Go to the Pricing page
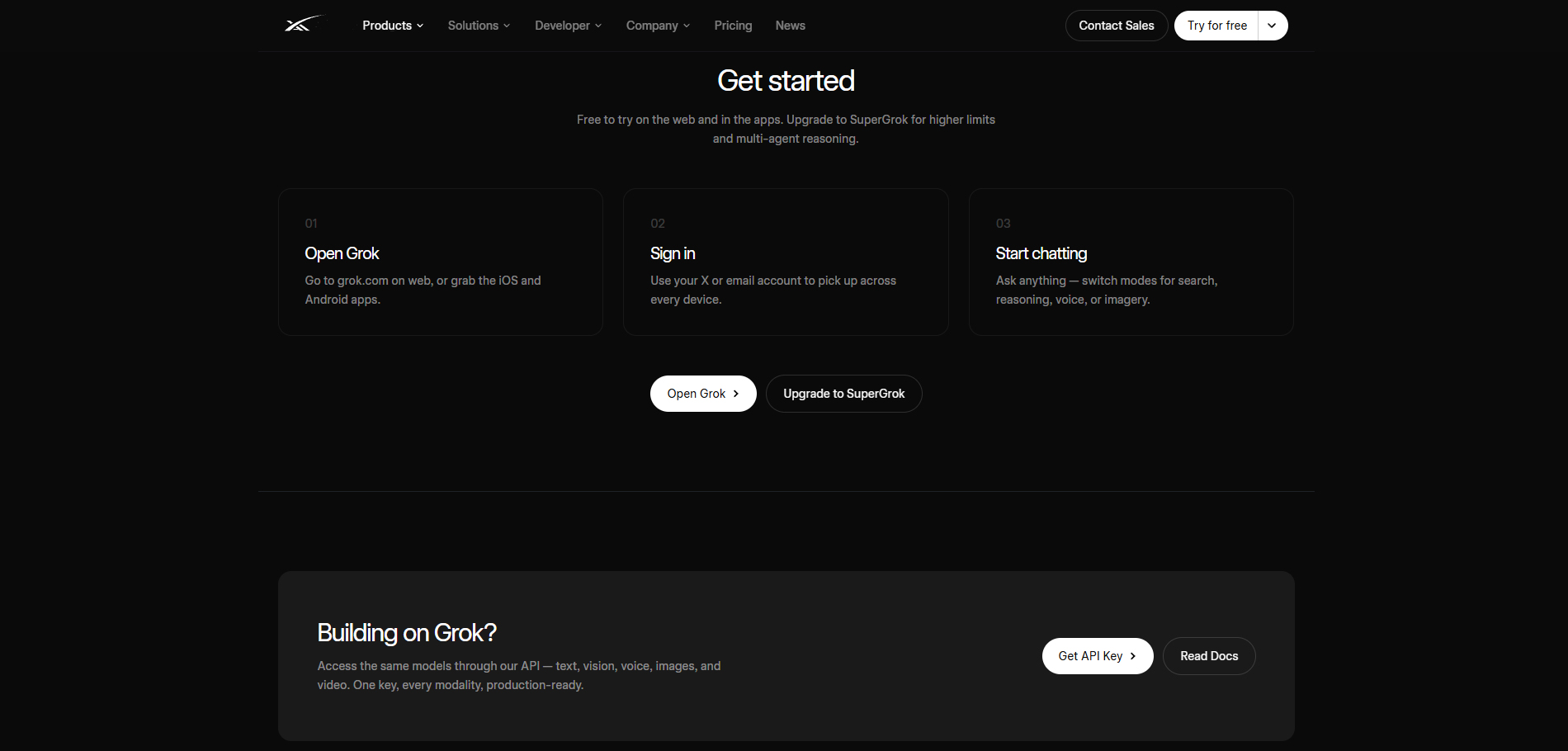Viewport: 1568px width, 751px height. pyautogui.click(x=733, y=26)
